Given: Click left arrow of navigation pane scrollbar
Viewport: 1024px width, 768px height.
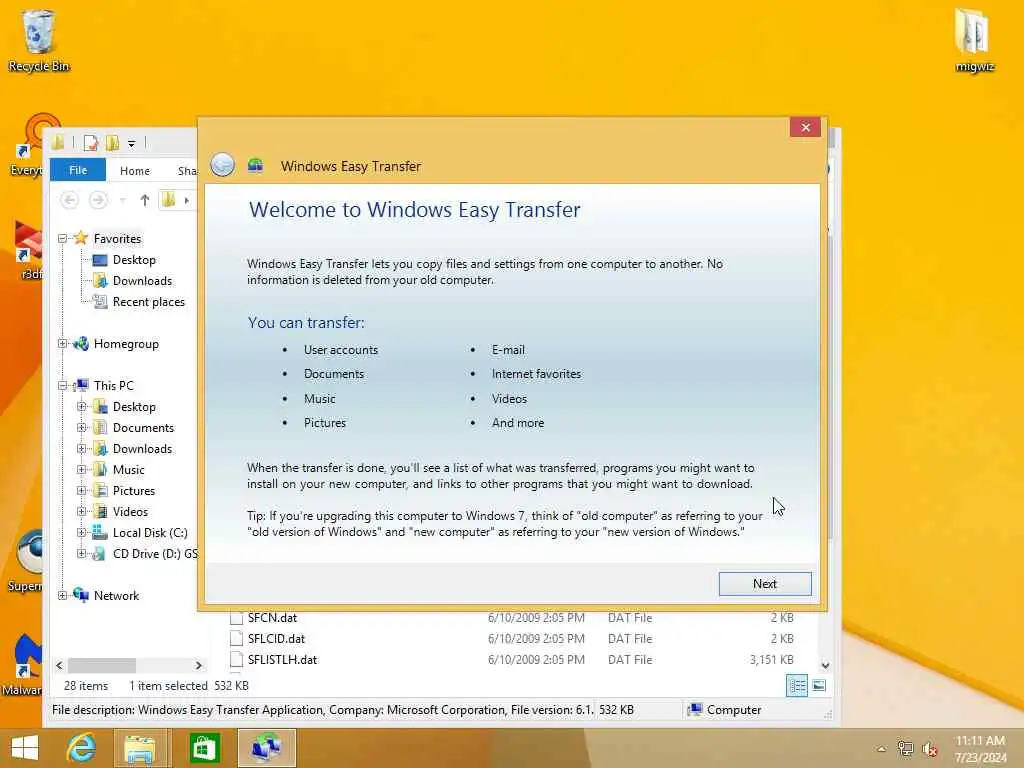Looking at the screenshot, I should coord(59,665).
